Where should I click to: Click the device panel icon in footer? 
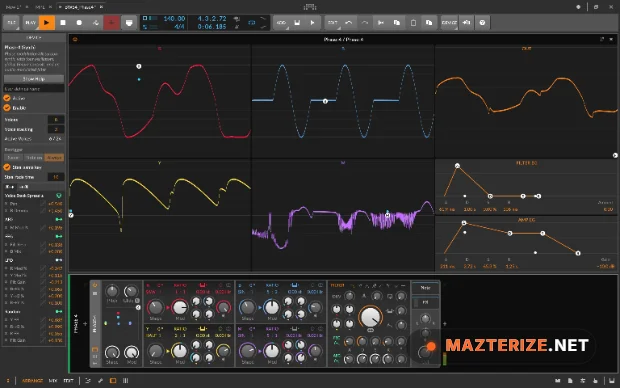113,381
